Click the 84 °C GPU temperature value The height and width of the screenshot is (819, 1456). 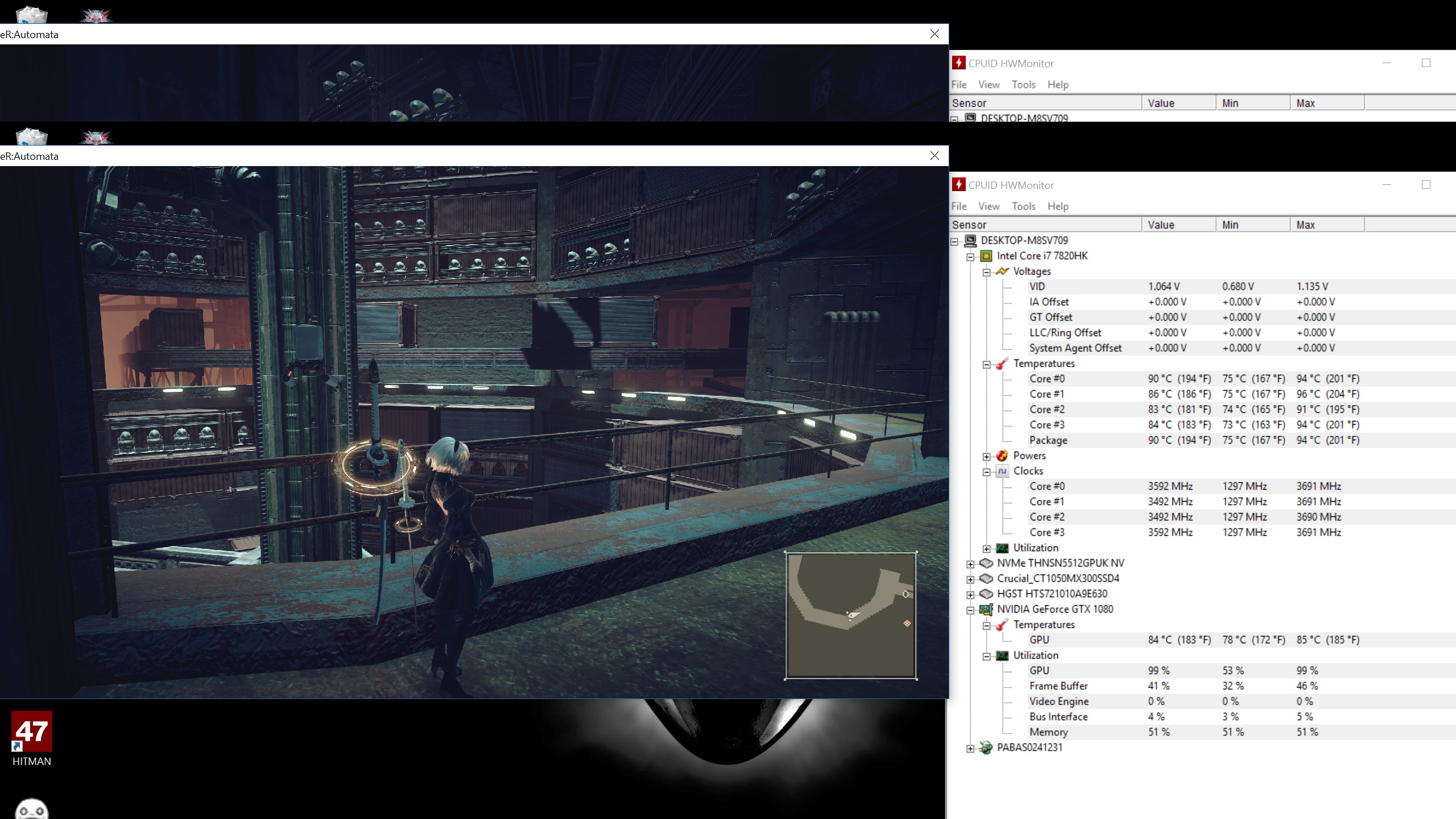(x=1180, y=640)
